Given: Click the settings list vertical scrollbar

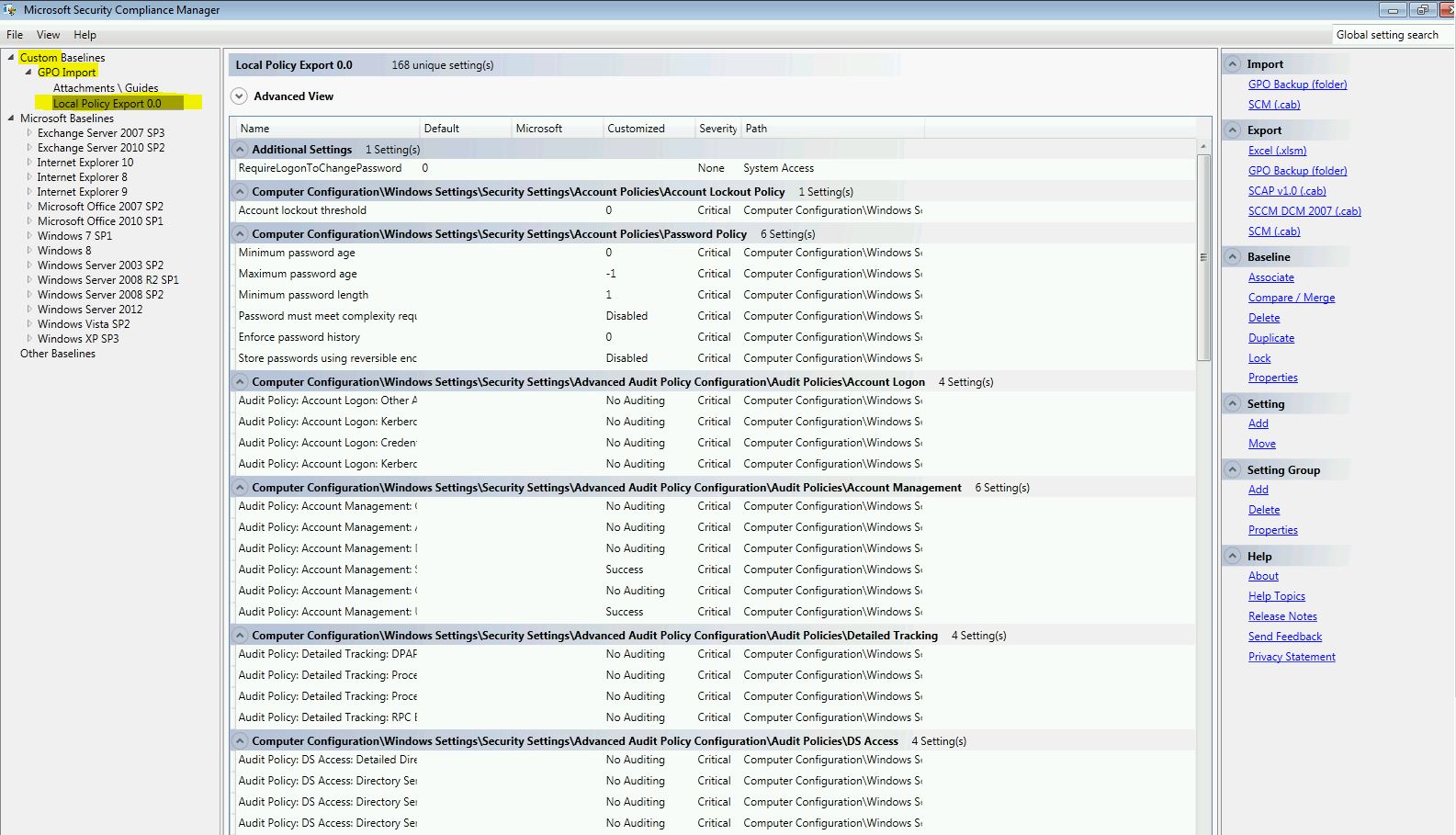Looking at the screenshot, I should point(1203,257).
